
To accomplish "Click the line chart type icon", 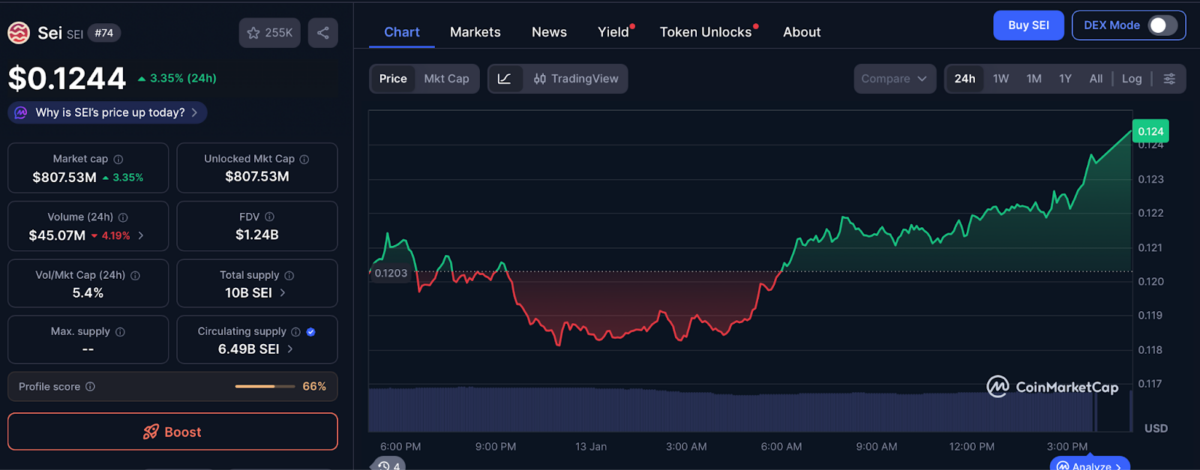I will pos(505,79).
